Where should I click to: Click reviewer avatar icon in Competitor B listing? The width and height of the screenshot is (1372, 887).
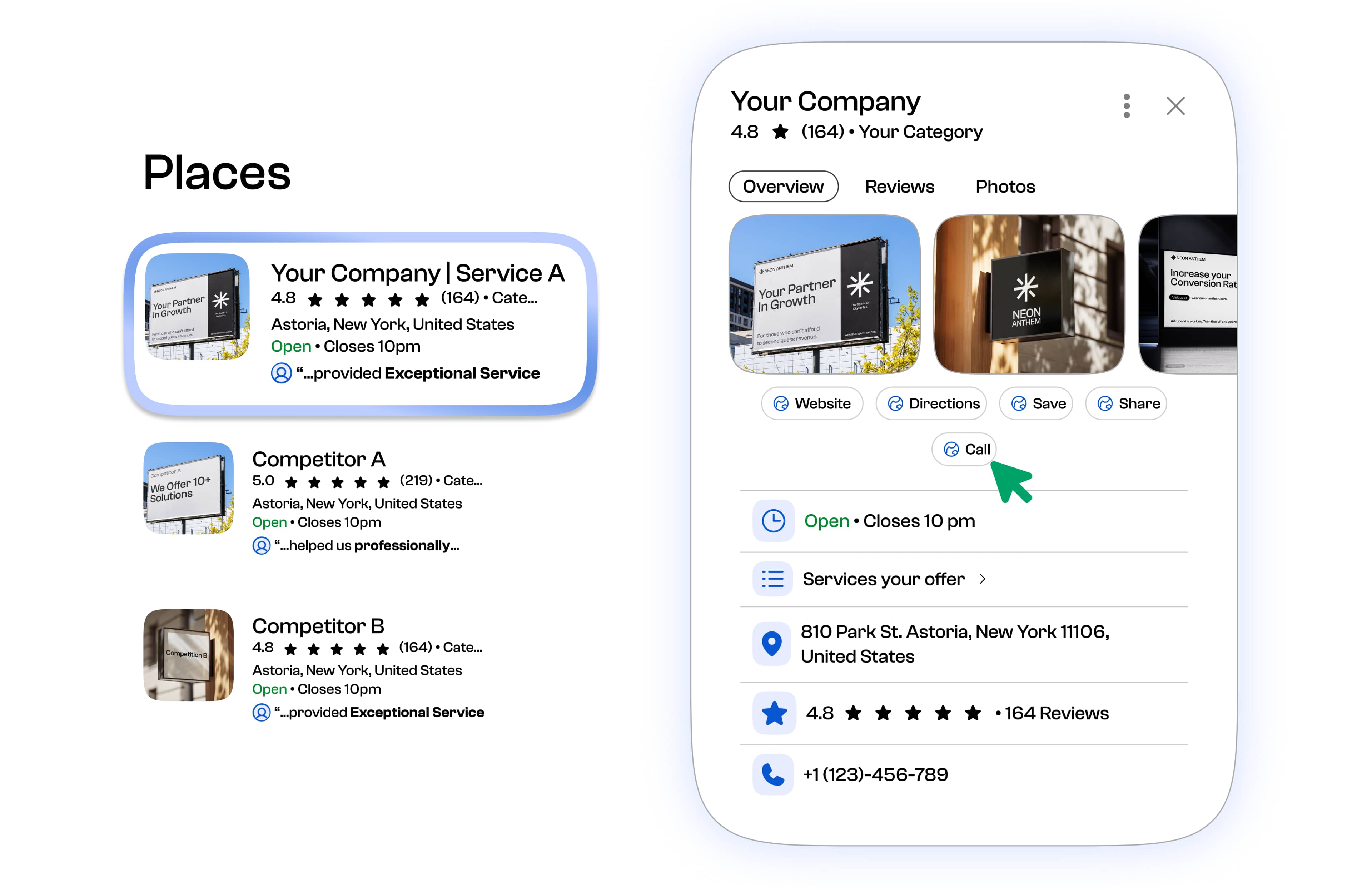(262, 713)
